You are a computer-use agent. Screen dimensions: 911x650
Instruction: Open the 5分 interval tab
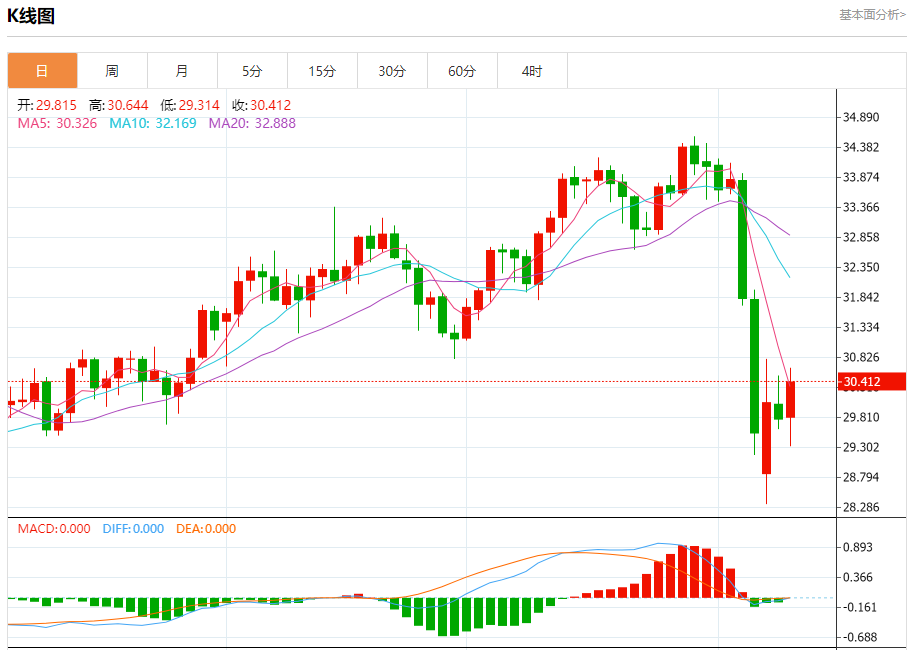point(252,71)
